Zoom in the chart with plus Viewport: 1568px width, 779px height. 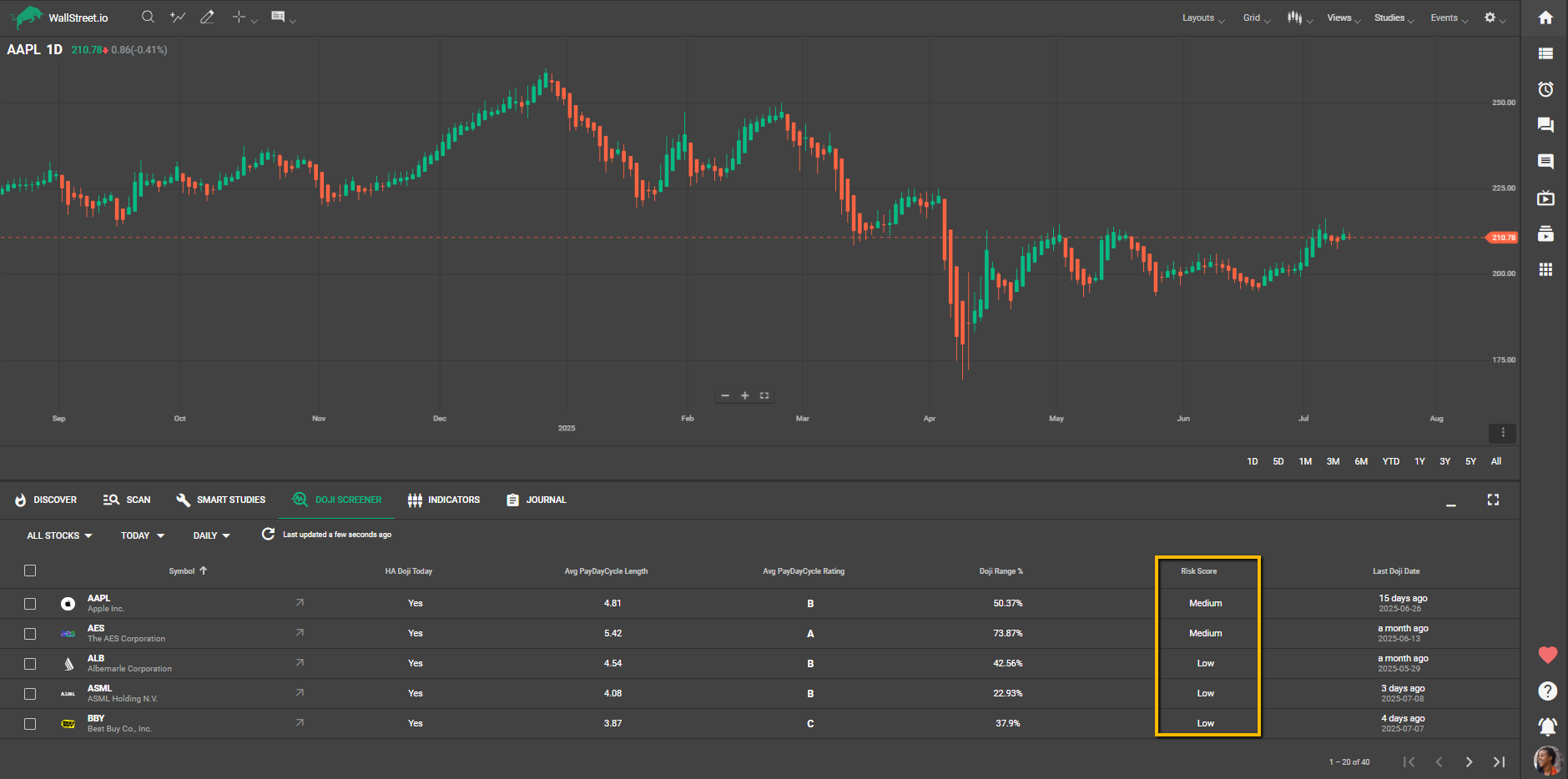coord(744,395)
